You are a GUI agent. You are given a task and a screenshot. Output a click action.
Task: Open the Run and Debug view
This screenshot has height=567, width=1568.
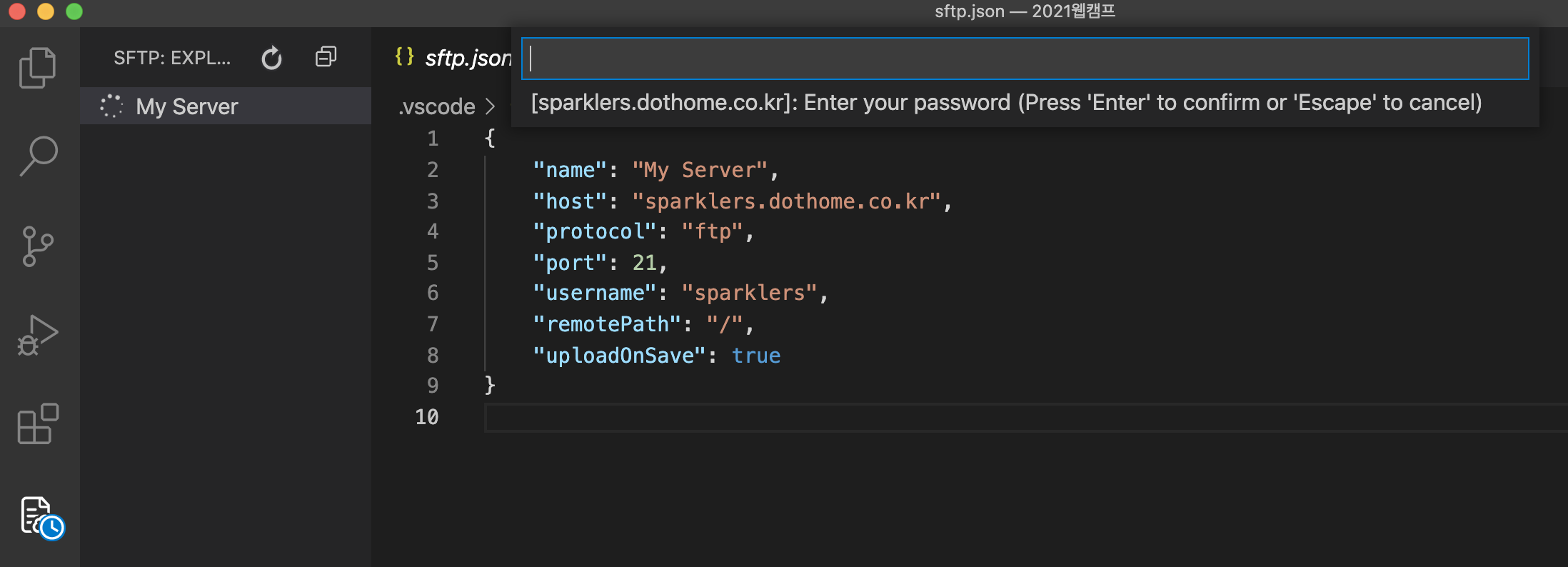[38, 335]
